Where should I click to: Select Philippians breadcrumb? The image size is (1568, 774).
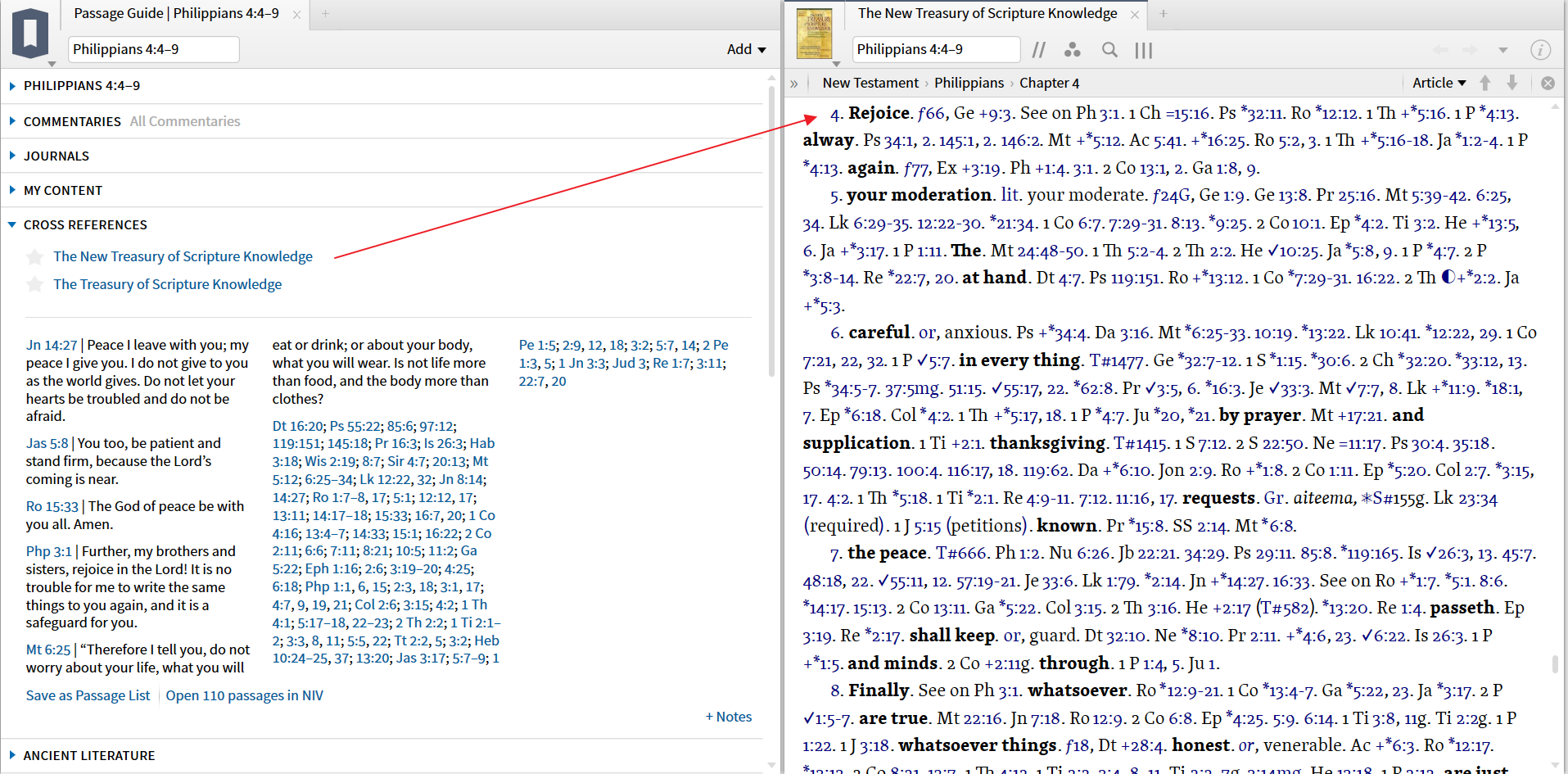[x=969, y=83]
